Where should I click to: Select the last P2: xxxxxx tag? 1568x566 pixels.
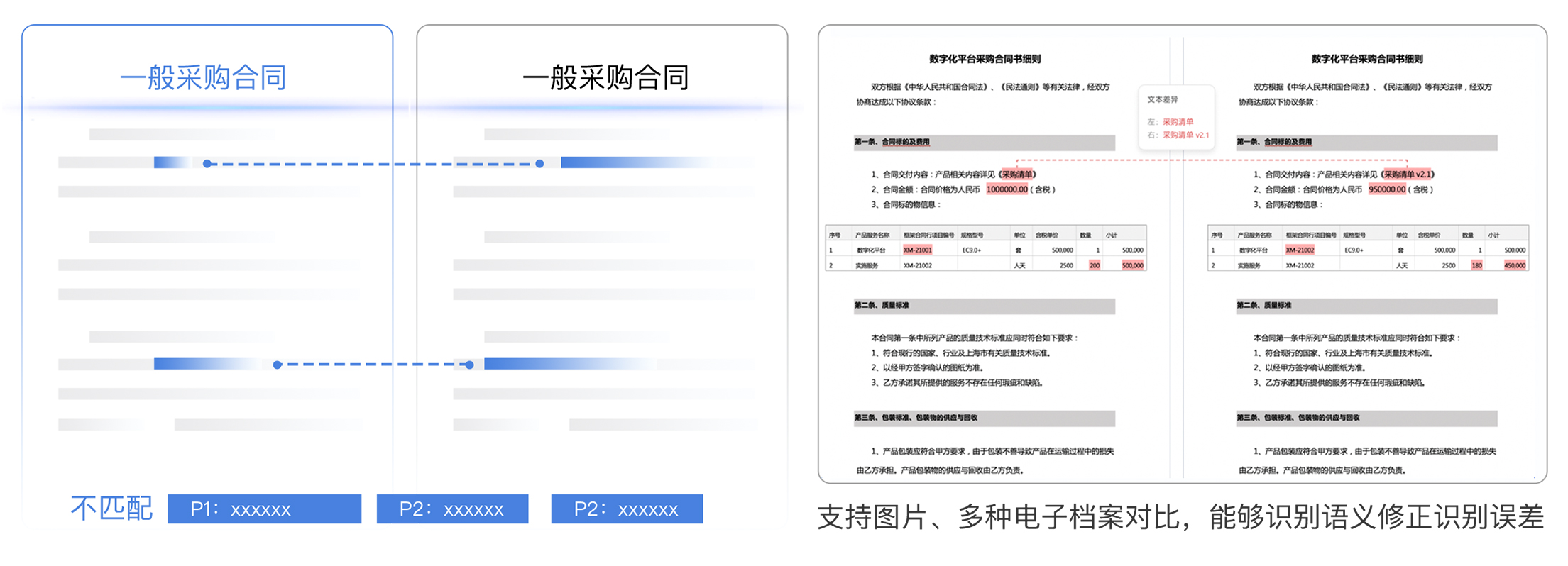[627, 509]
